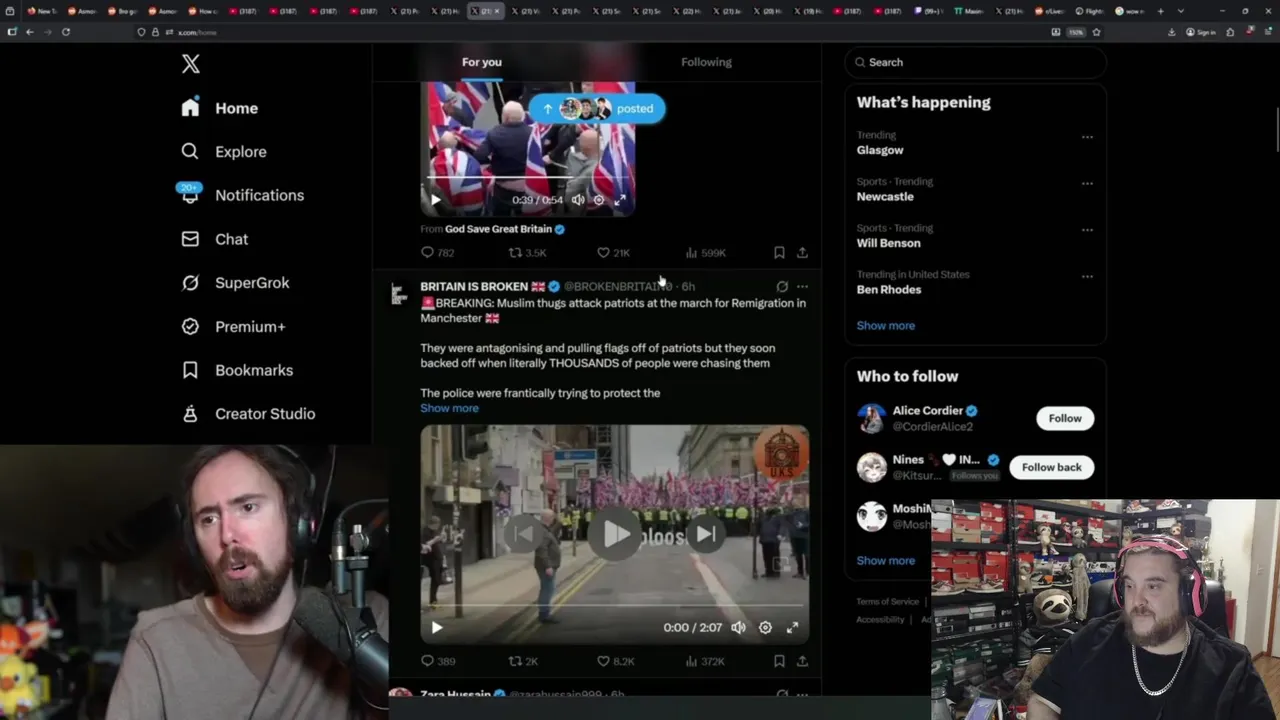
Task: Open Chat envelope in sidebar
Action: pyautogui.click(x=190, y=239)
